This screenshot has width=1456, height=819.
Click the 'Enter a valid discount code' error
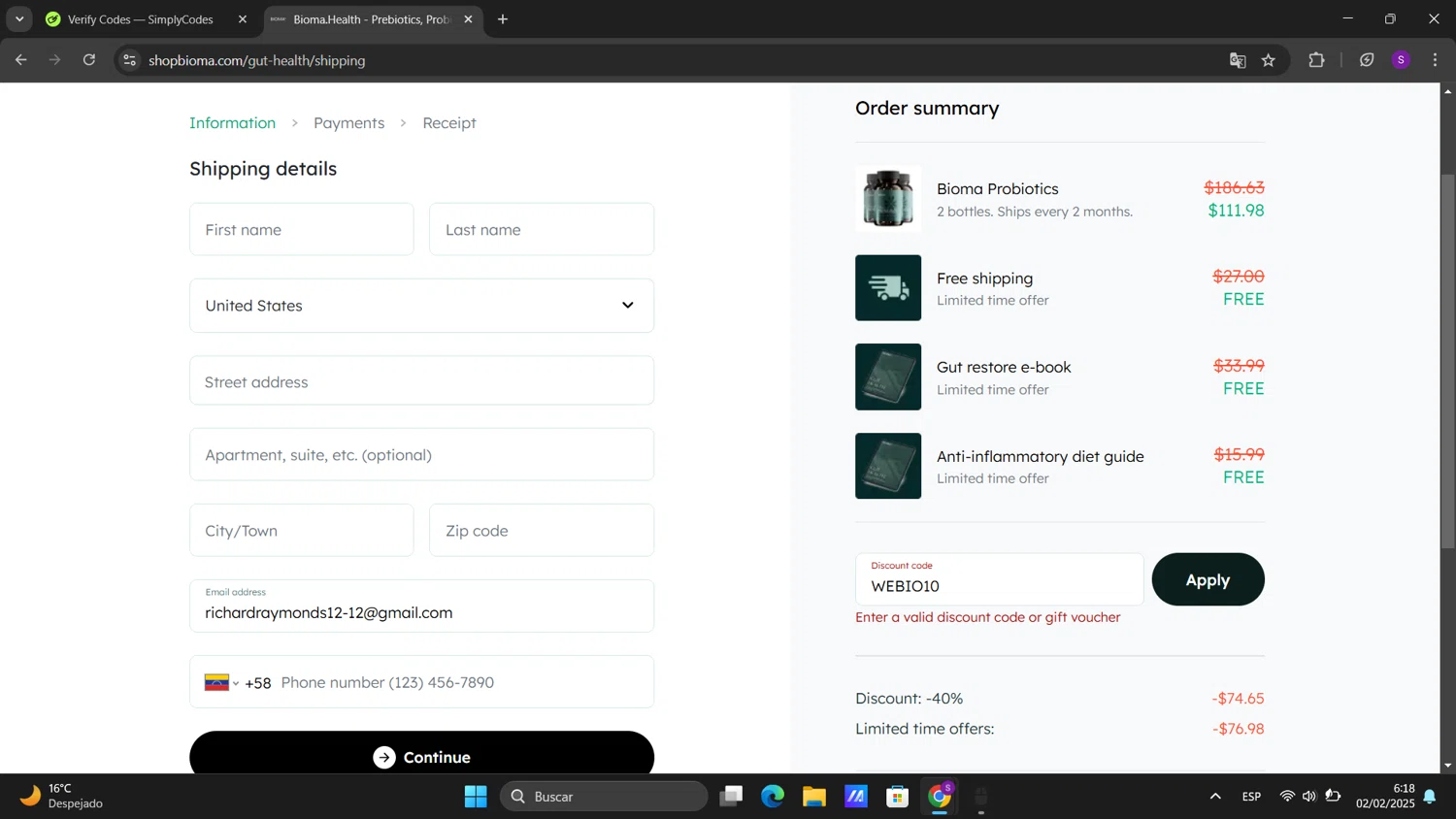pyautogui.click(x=987, y=617)
